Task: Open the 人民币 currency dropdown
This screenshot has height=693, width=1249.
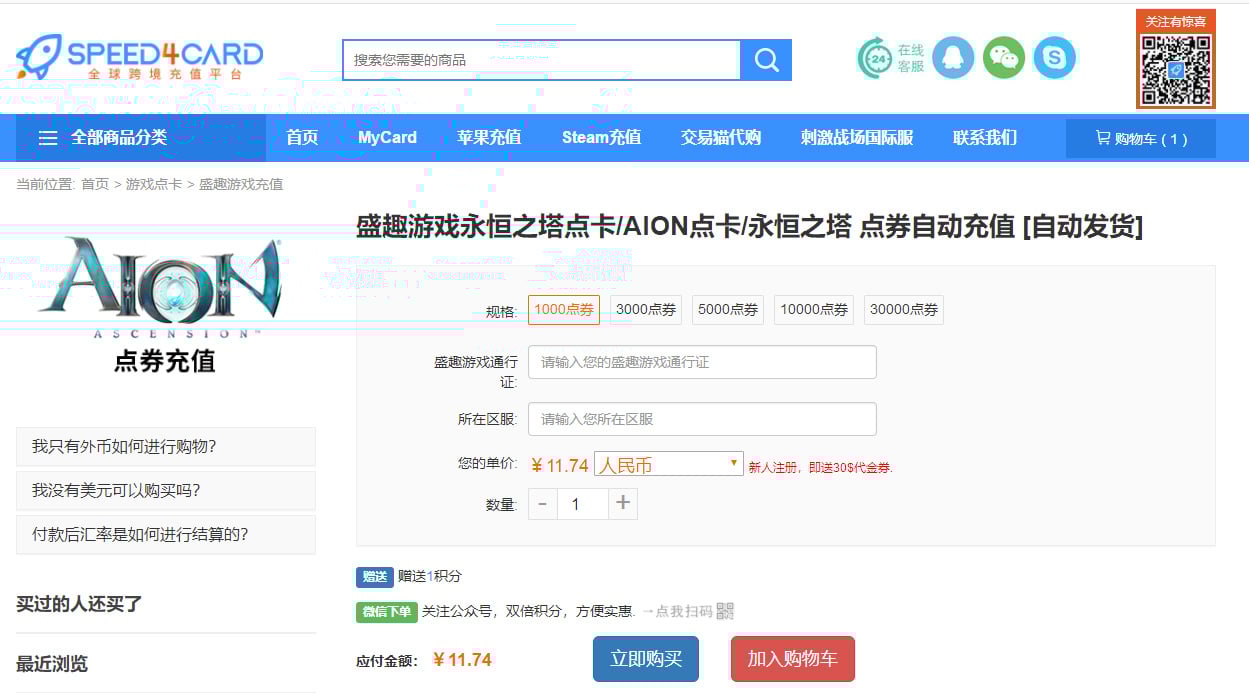Action: click(x=668, y=465)
